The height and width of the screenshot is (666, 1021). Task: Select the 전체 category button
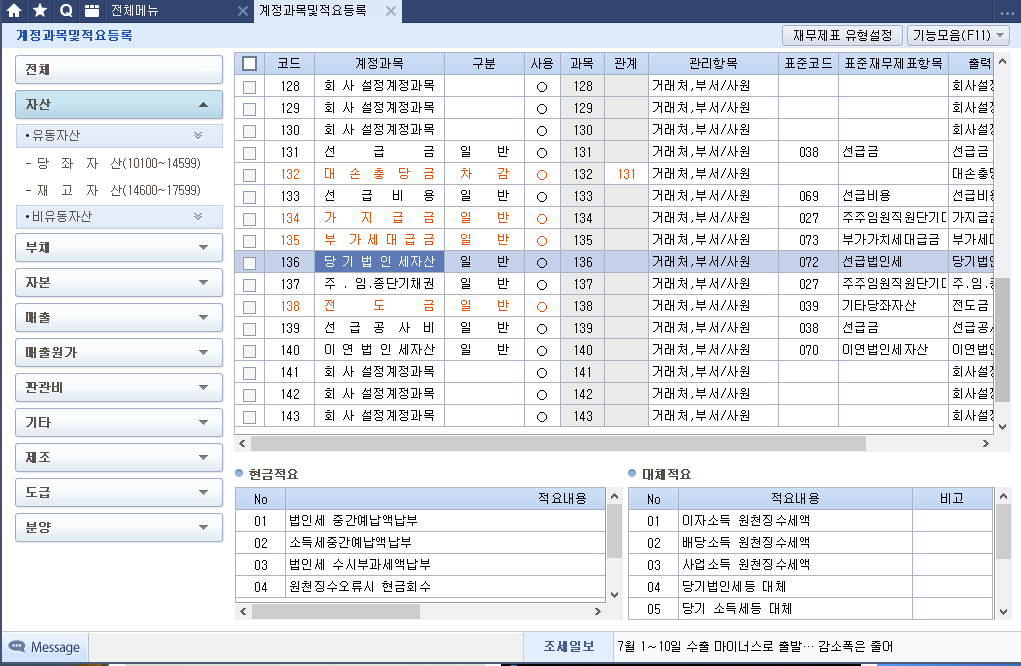(119, 70)
